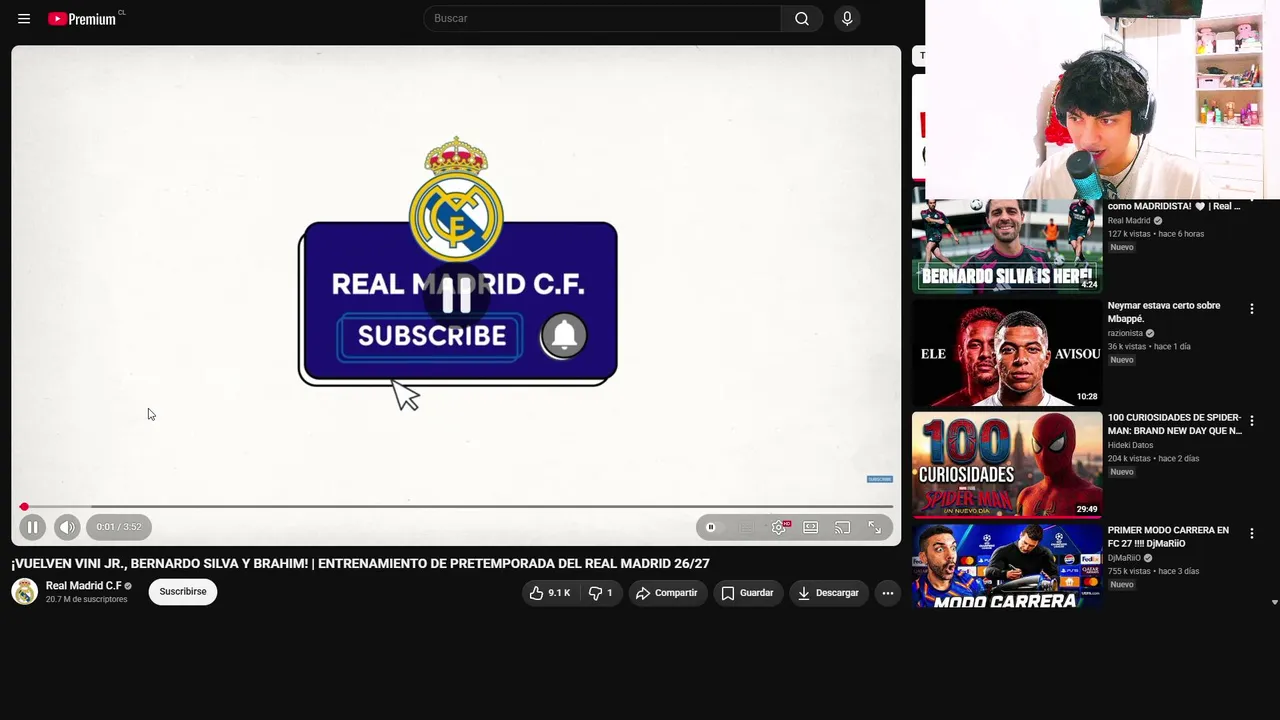Click the video title text

coord(360,564)
